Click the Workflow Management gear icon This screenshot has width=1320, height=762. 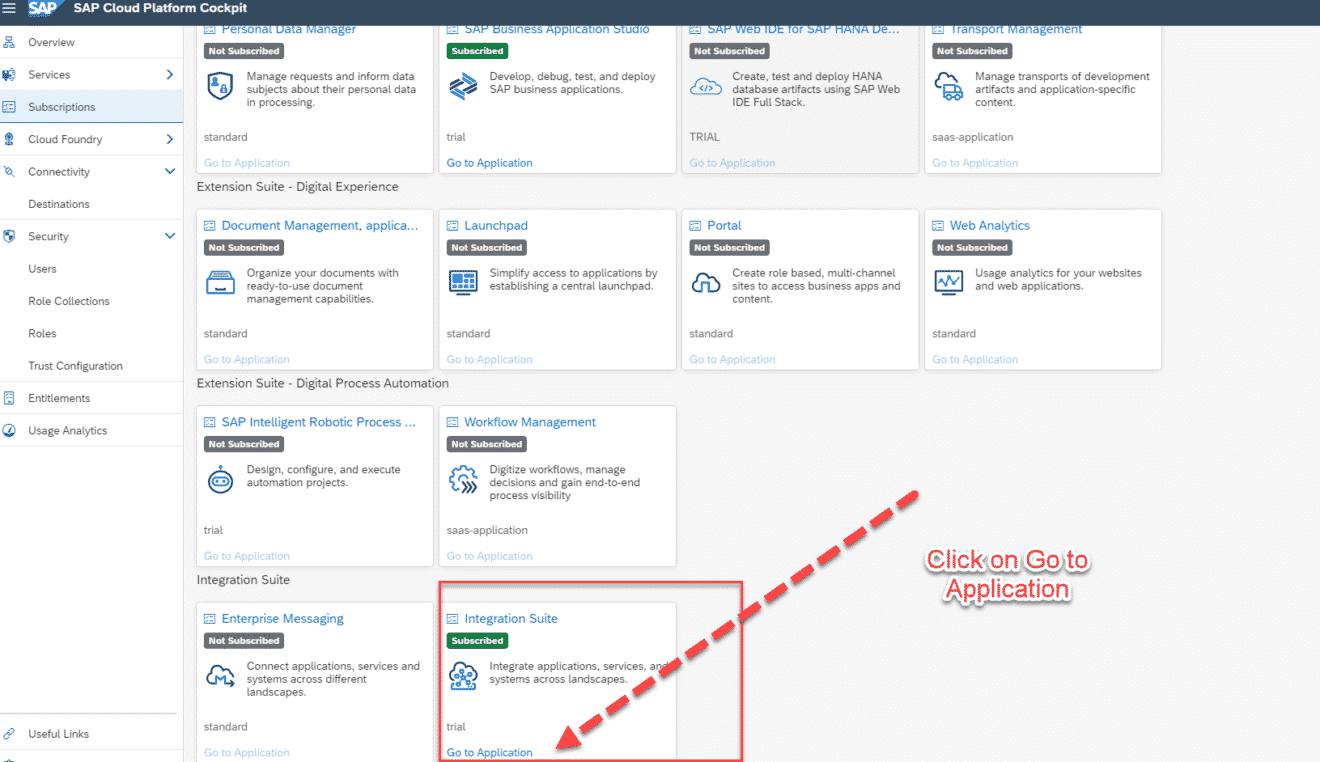coord(463,480)
